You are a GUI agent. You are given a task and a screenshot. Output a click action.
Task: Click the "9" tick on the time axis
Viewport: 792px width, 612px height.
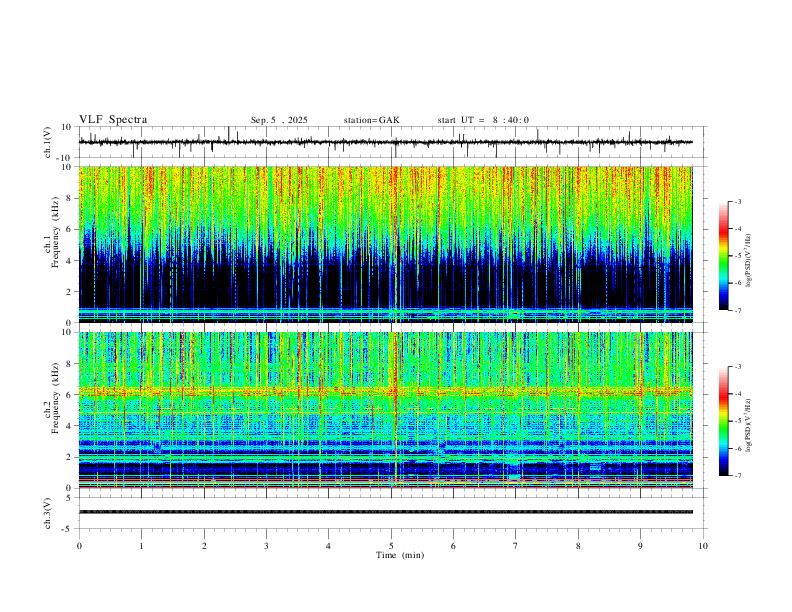640,546
